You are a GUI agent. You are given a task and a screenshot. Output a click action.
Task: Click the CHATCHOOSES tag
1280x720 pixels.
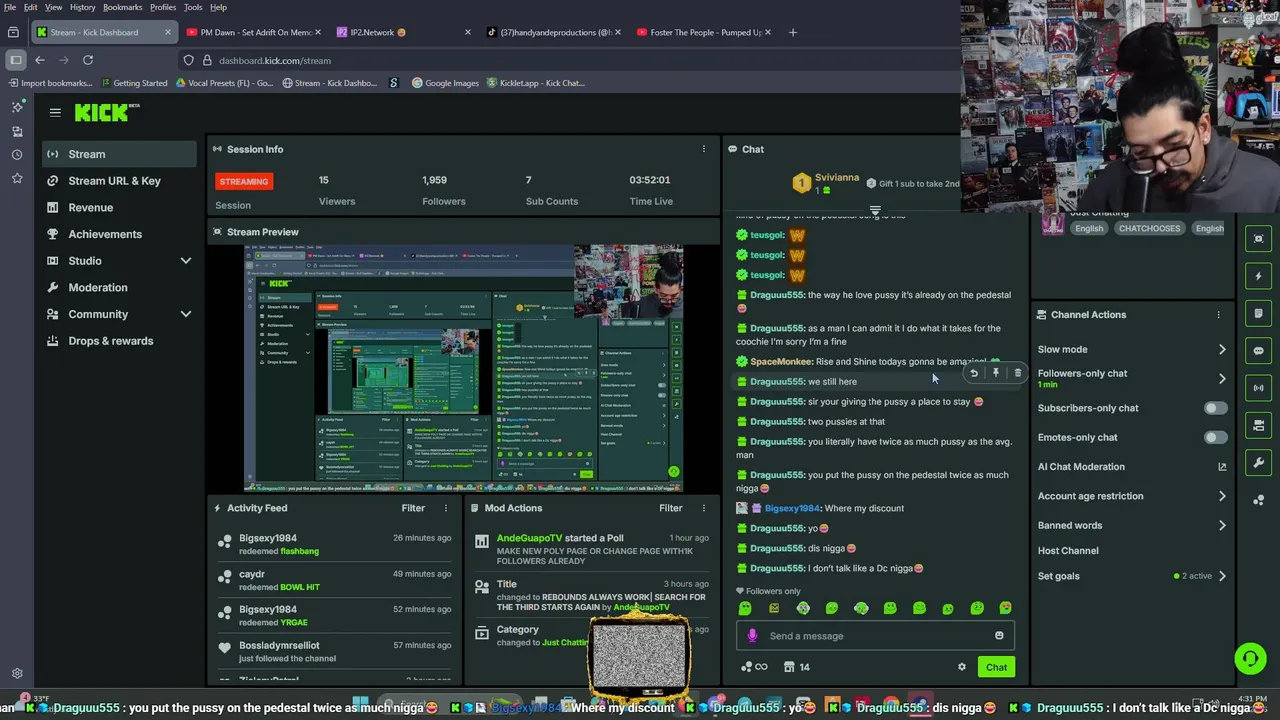pyautogui.click(x=1149, y=228)
